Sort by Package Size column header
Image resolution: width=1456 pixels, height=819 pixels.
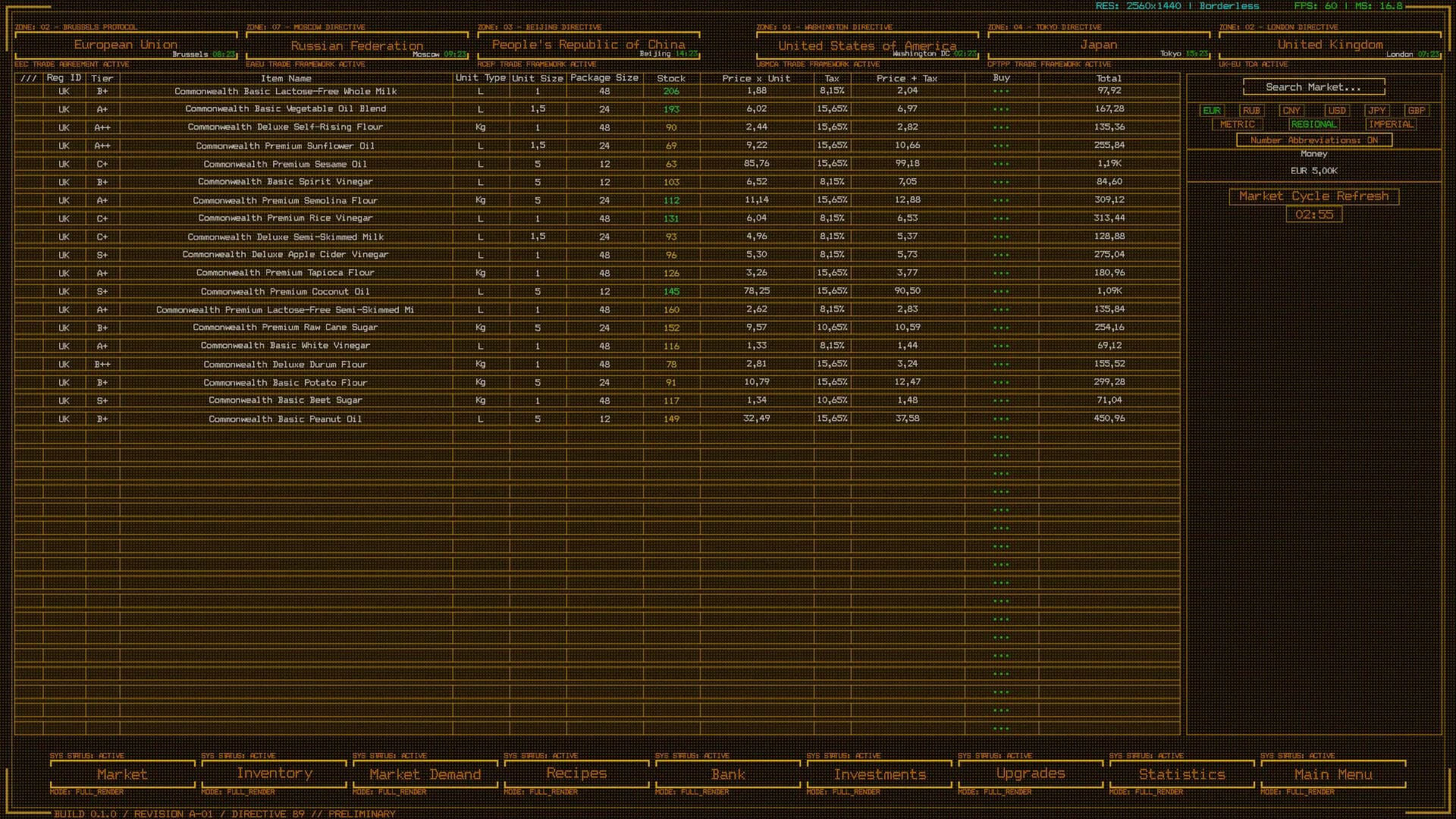tap(604, 78)
